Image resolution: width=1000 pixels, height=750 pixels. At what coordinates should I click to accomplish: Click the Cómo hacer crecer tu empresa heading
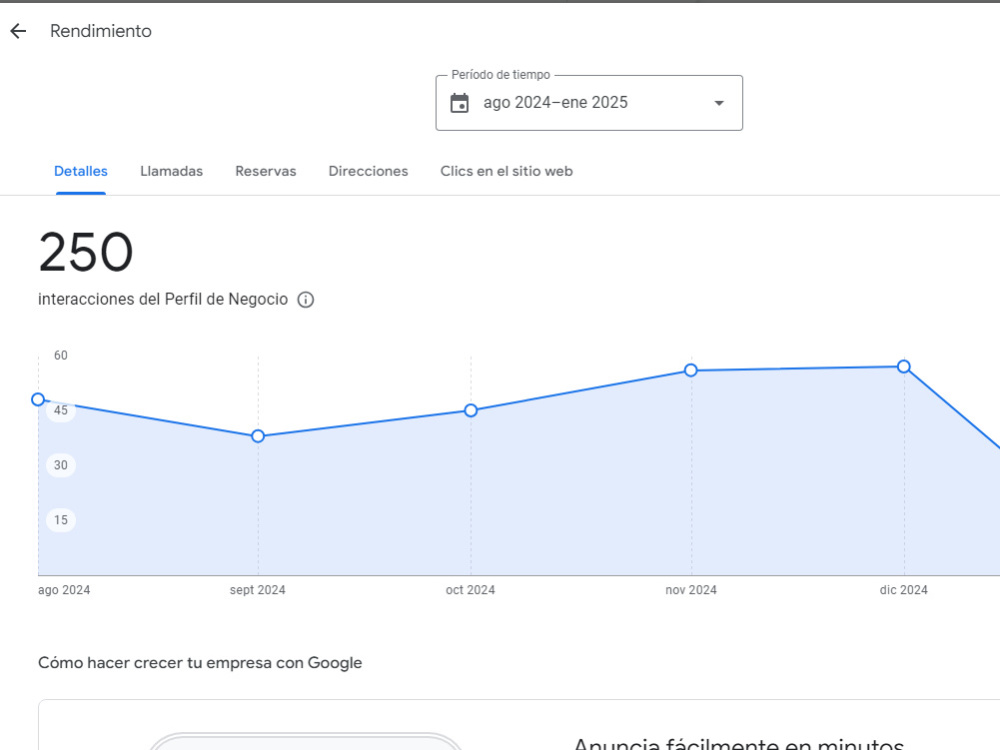(x=200, y=663)
